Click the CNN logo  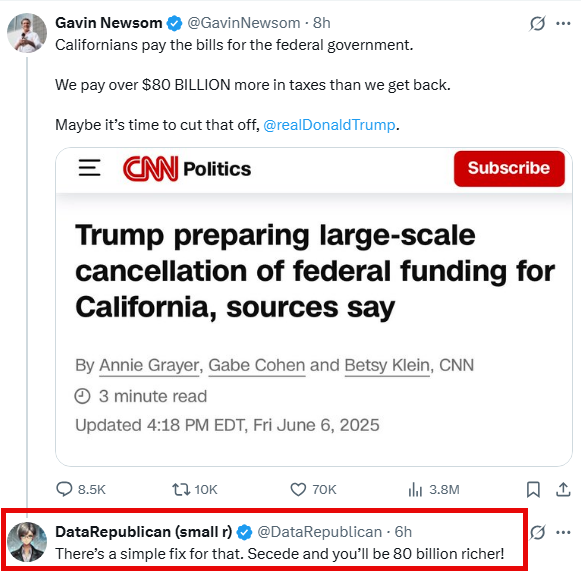150,169
